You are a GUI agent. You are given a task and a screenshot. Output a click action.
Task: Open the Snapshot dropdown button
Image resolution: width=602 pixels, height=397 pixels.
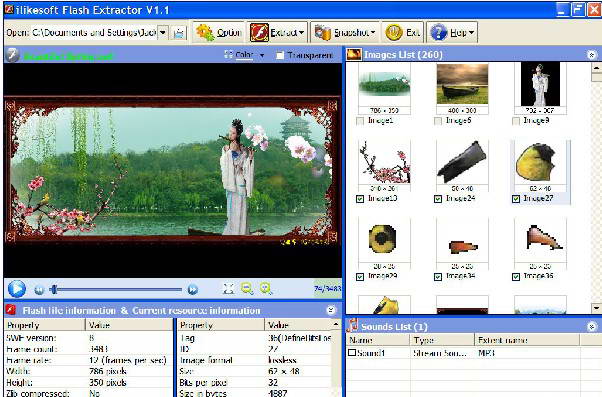pos(345,32)
